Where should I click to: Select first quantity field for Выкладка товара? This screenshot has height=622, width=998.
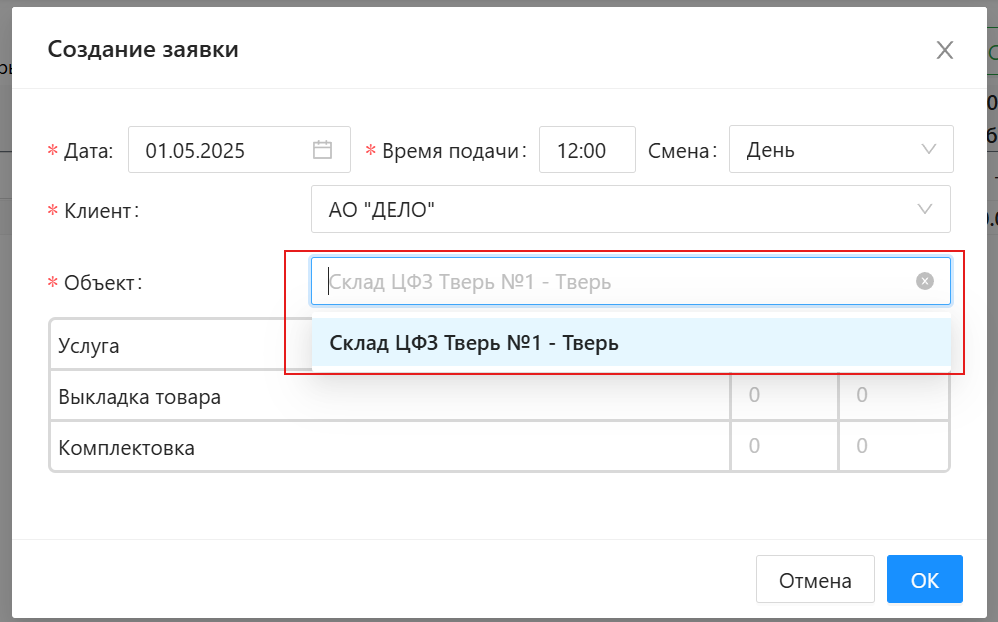[x=783, y=396]
